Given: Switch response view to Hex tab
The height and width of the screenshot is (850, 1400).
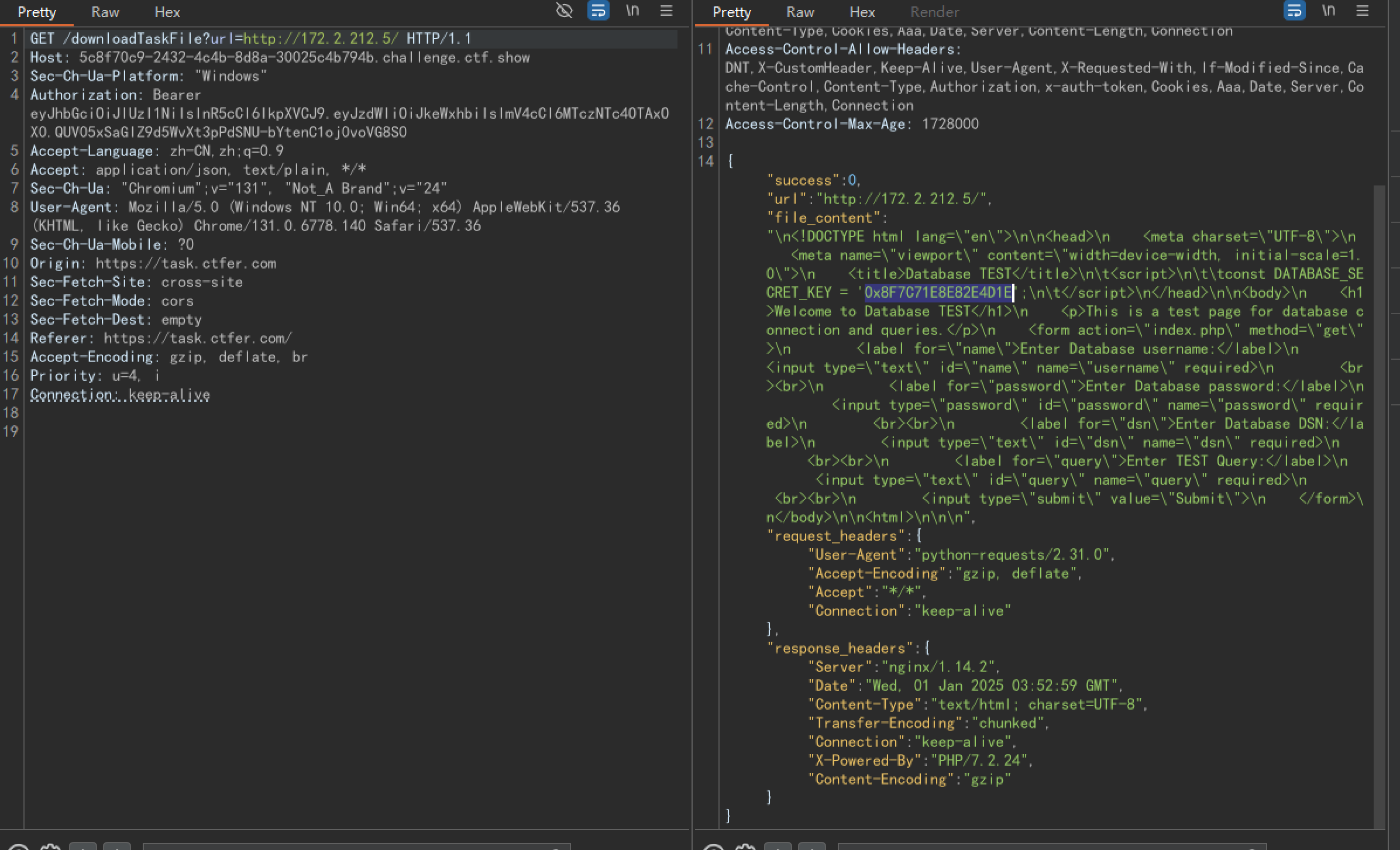Looking at the screenshot, I should pos(862,12).
